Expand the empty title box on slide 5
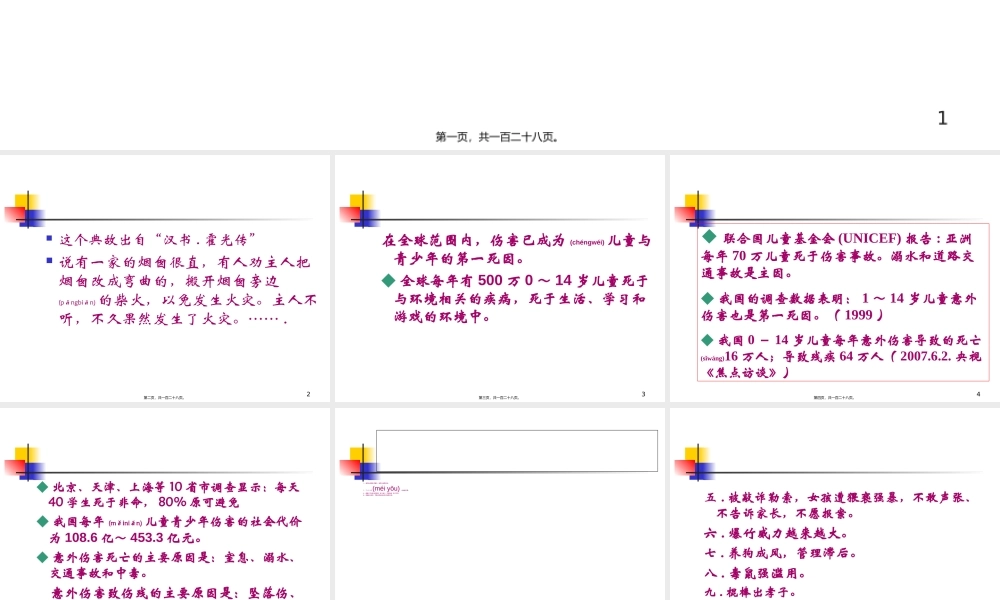 (x=516, y=450)
